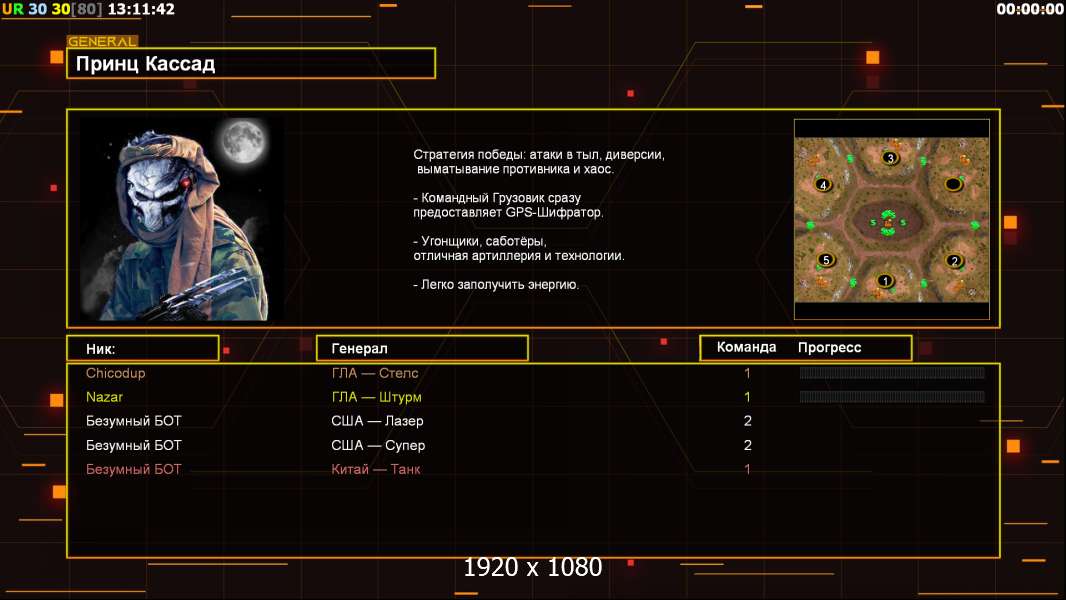Click the 'Прогресс' column header

(x=829, y=347)
